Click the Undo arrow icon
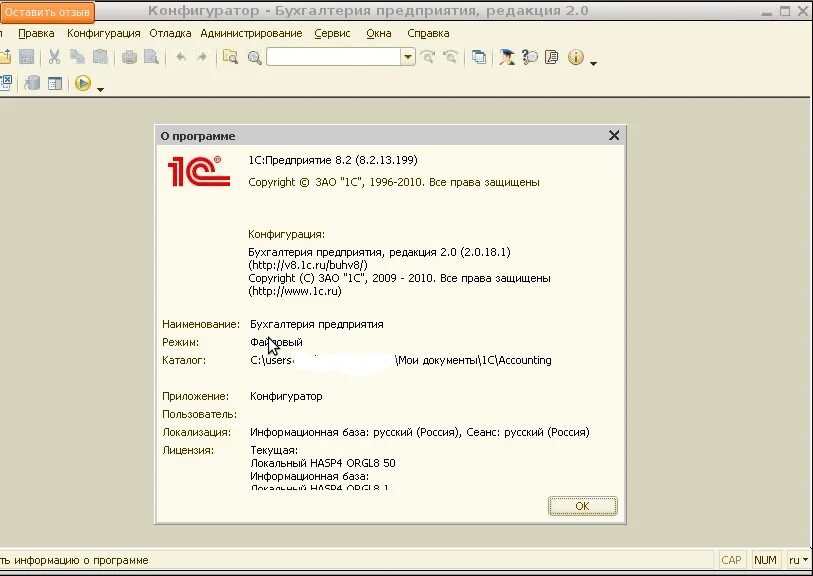813x576 pixels. coord(180,57)
